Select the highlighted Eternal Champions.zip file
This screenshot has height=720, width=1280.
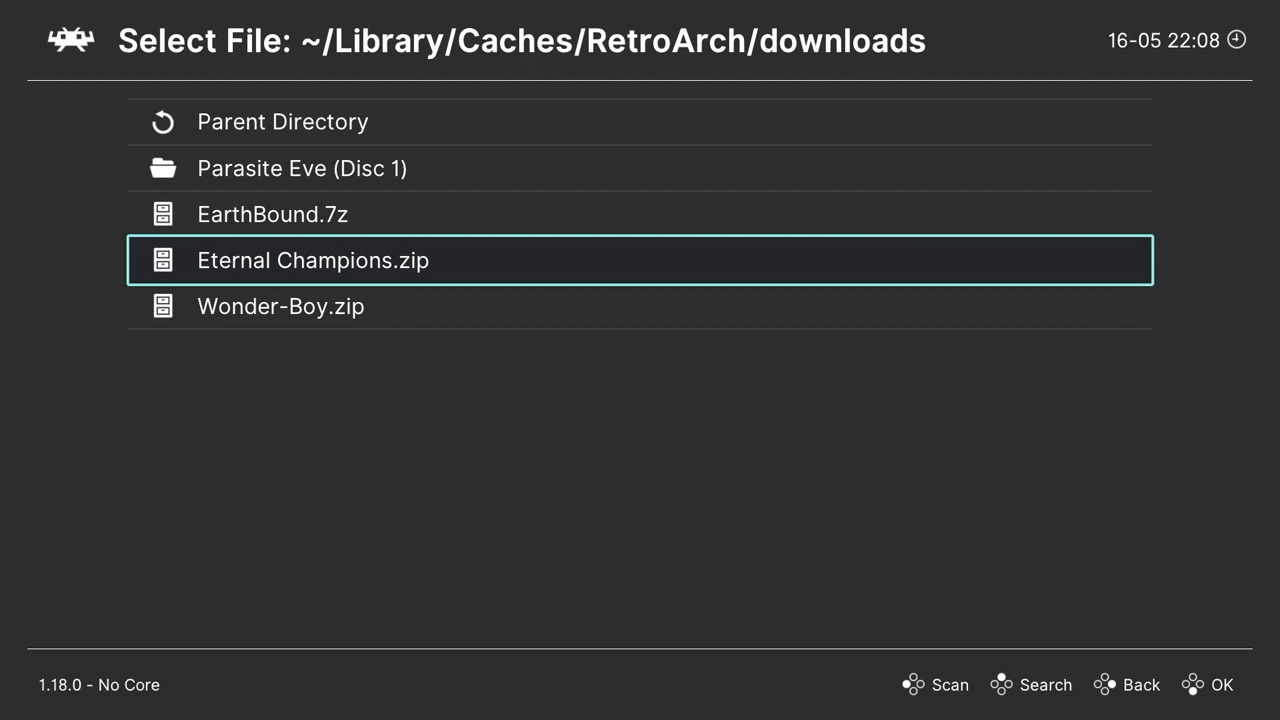pos(313,260)
